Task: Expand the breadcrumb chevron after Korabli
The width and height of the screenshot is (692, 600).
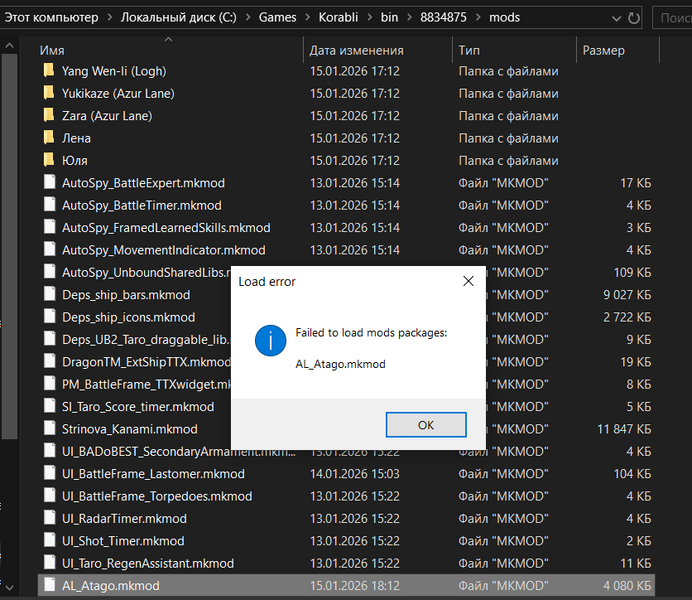Action: pyautogui.click(x=367, y=18)
